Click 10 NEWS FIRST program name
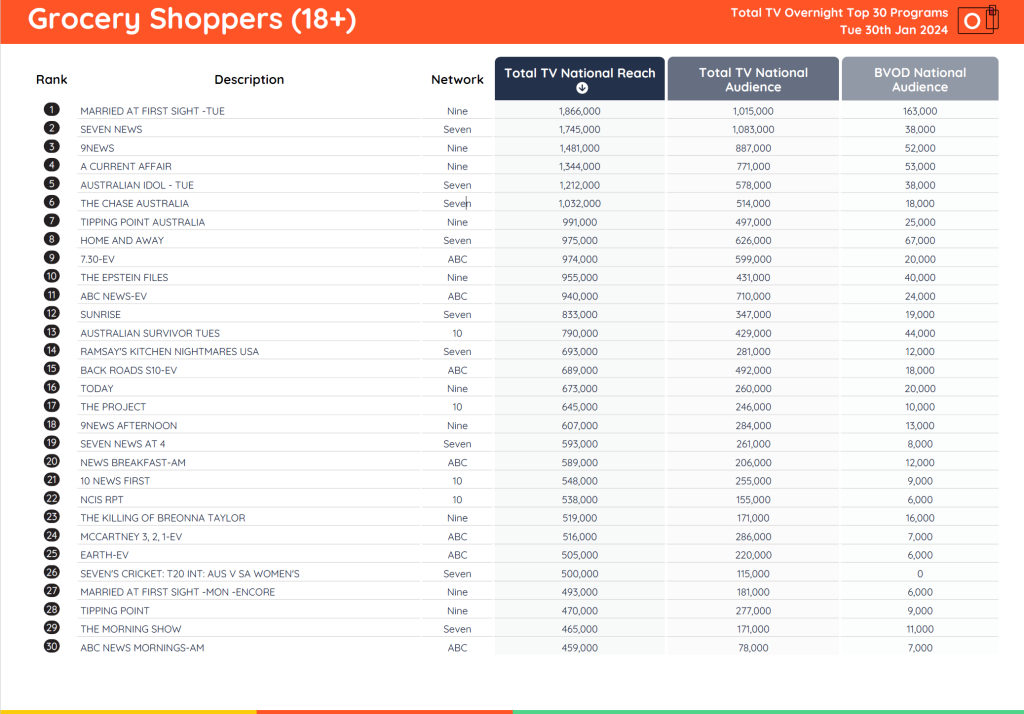Viewport: 1024px width, 714px height. pos(115,481)
